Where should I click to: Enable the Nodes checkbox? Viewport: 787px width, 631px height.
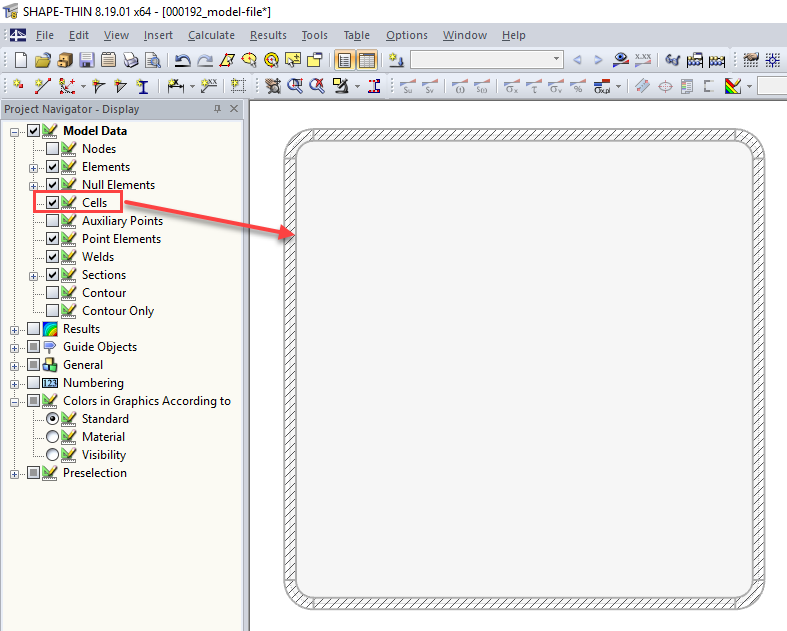53,149
